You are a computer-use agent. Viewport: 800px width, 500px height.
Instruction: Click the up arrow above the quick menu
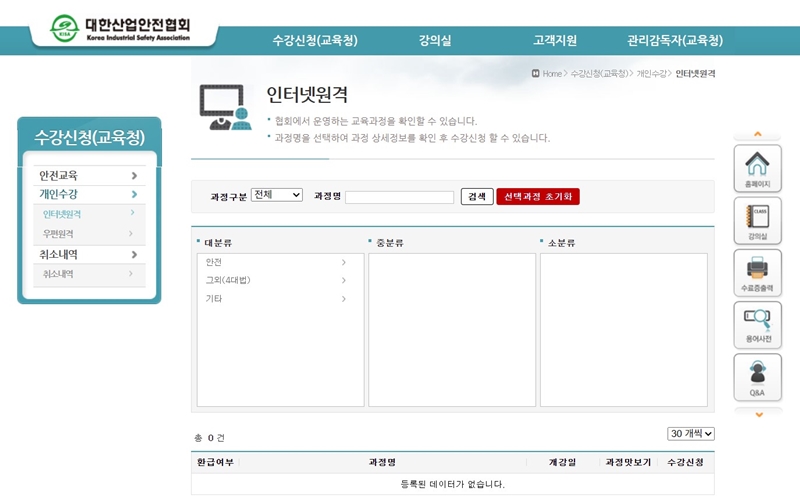758,134
